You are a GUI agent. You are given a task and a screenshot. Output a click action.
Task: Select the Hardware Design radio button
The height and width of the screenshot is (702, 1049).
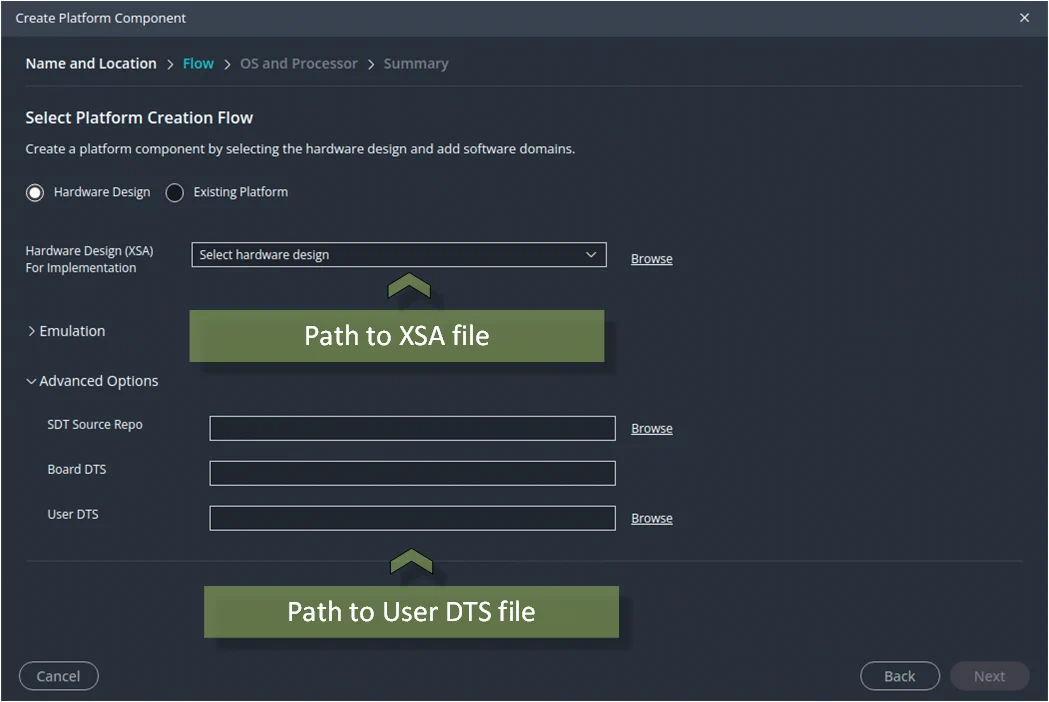point(35,193)
